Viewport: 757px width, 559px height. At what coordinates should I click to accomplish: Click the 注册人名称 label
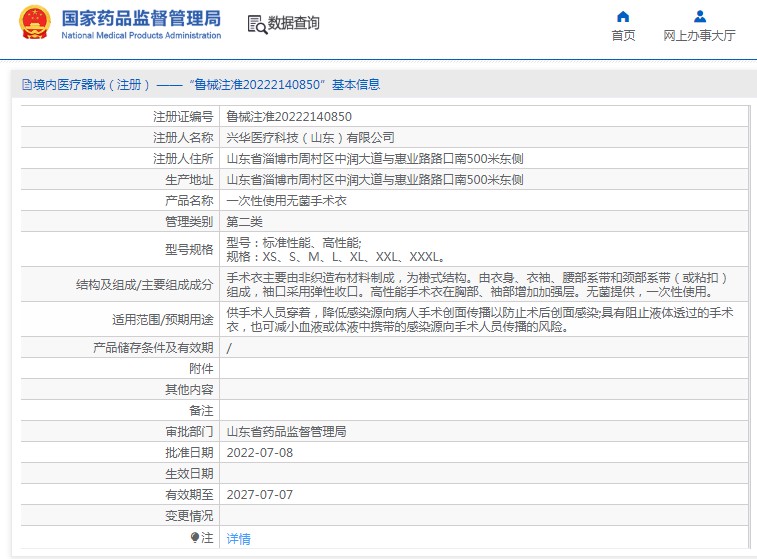click(x=183, y=138)
